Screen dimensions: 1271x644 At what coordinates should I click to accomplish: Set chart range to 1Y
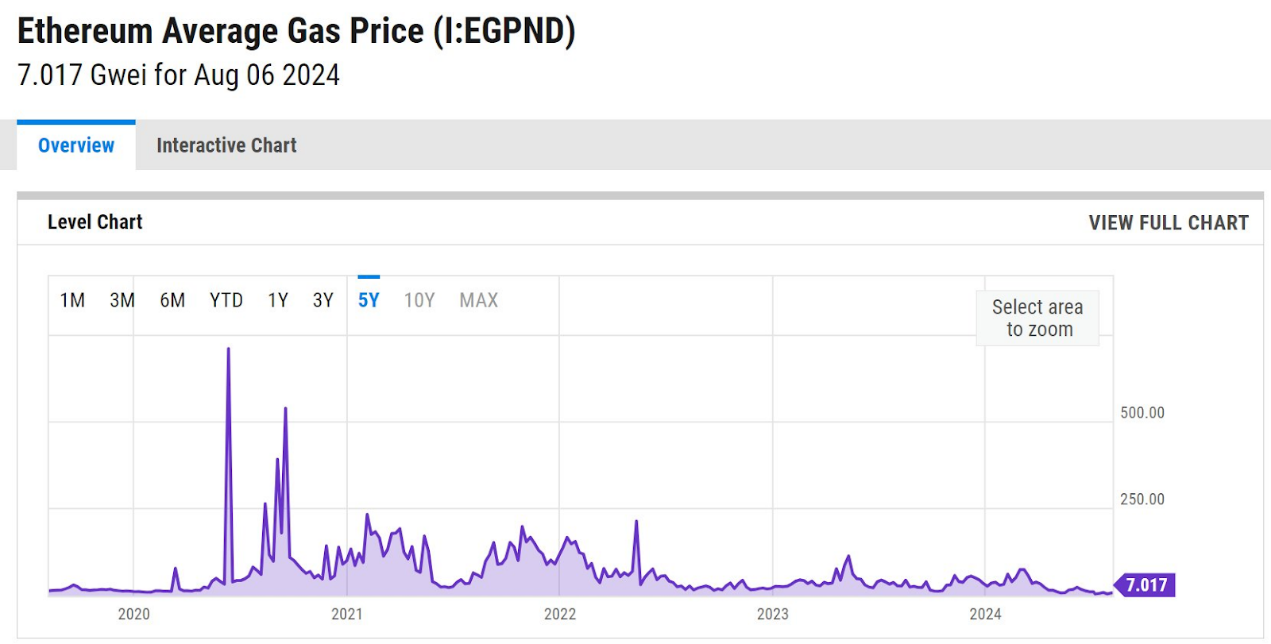278,300
